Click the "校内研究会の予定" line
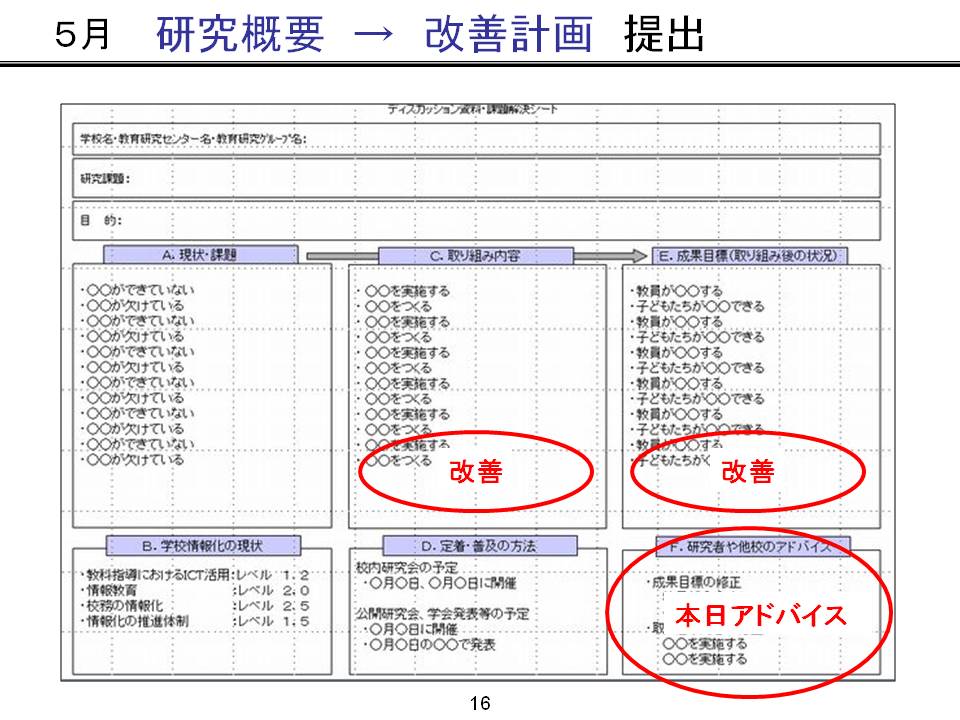Screen dimensions: 960x720 point(407,568)
